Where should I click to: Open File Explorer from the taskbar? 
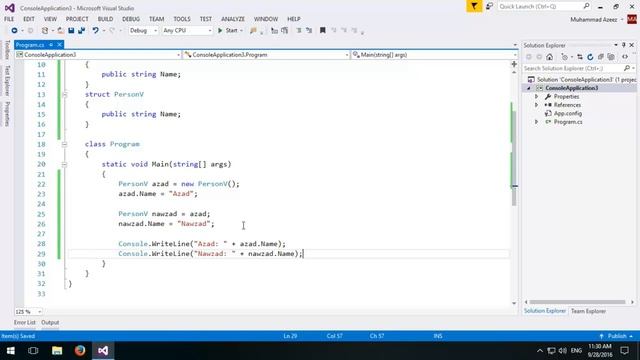pyautogui.click(x=57, y=351)
